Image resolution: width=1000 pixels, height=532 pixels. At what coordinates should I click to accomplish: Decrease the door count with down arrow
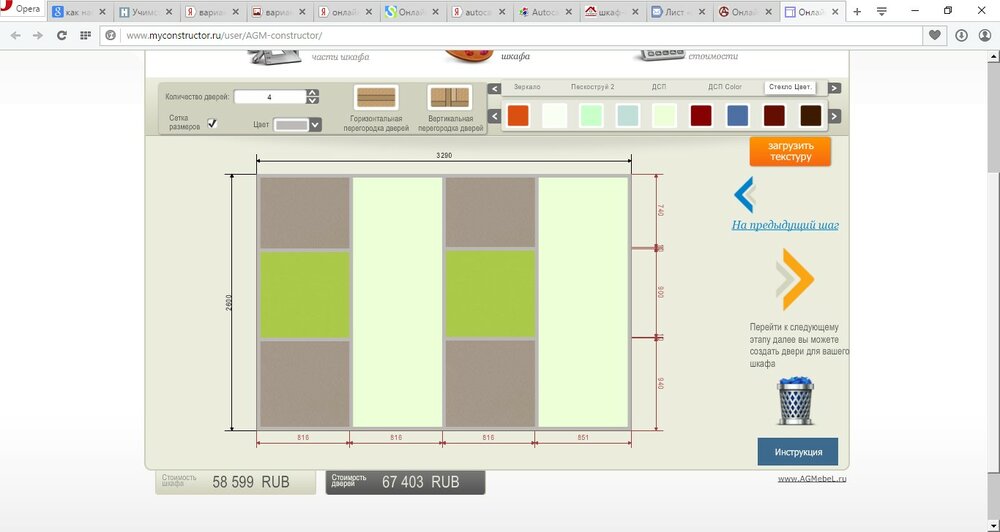[313, 101]
